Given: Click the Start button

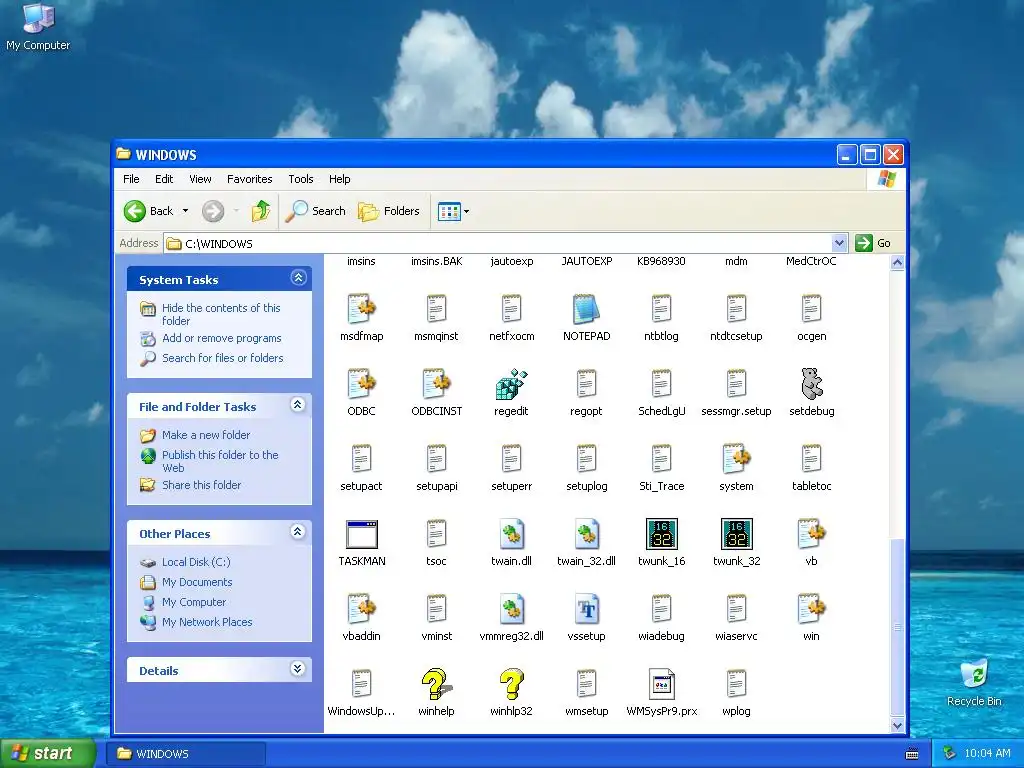Looking at the screenshot, I should point(48,754).
